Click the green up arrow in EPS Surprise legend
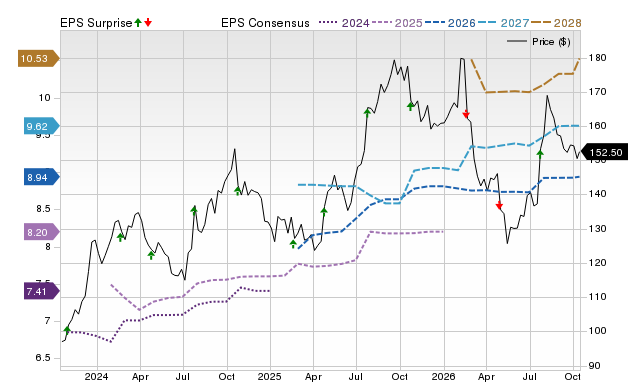Screen dimensions: 640x382 pos(138,22)
